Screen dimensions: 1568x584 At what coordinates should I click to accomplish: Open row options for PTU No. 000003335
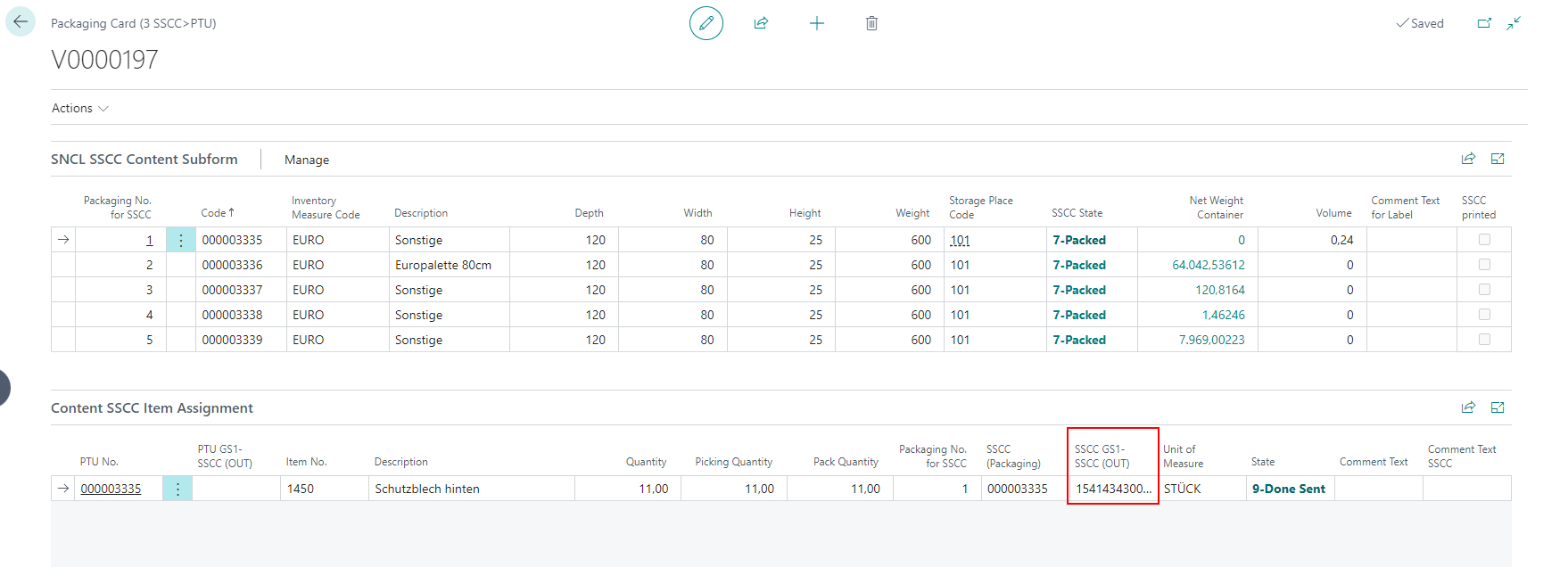pos(177,489)
